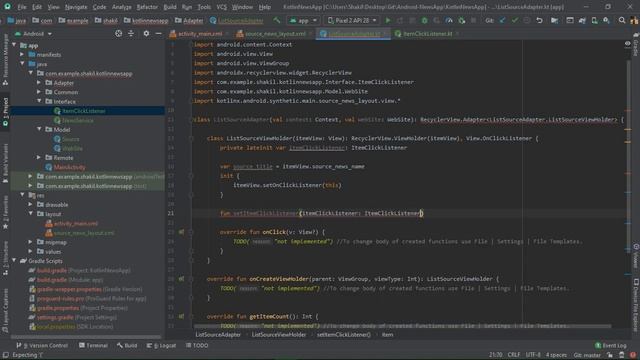Hide the Project panel with minus icon
Image resolution: width=640 pixels, height=360 pixels.
click(158, 33)
